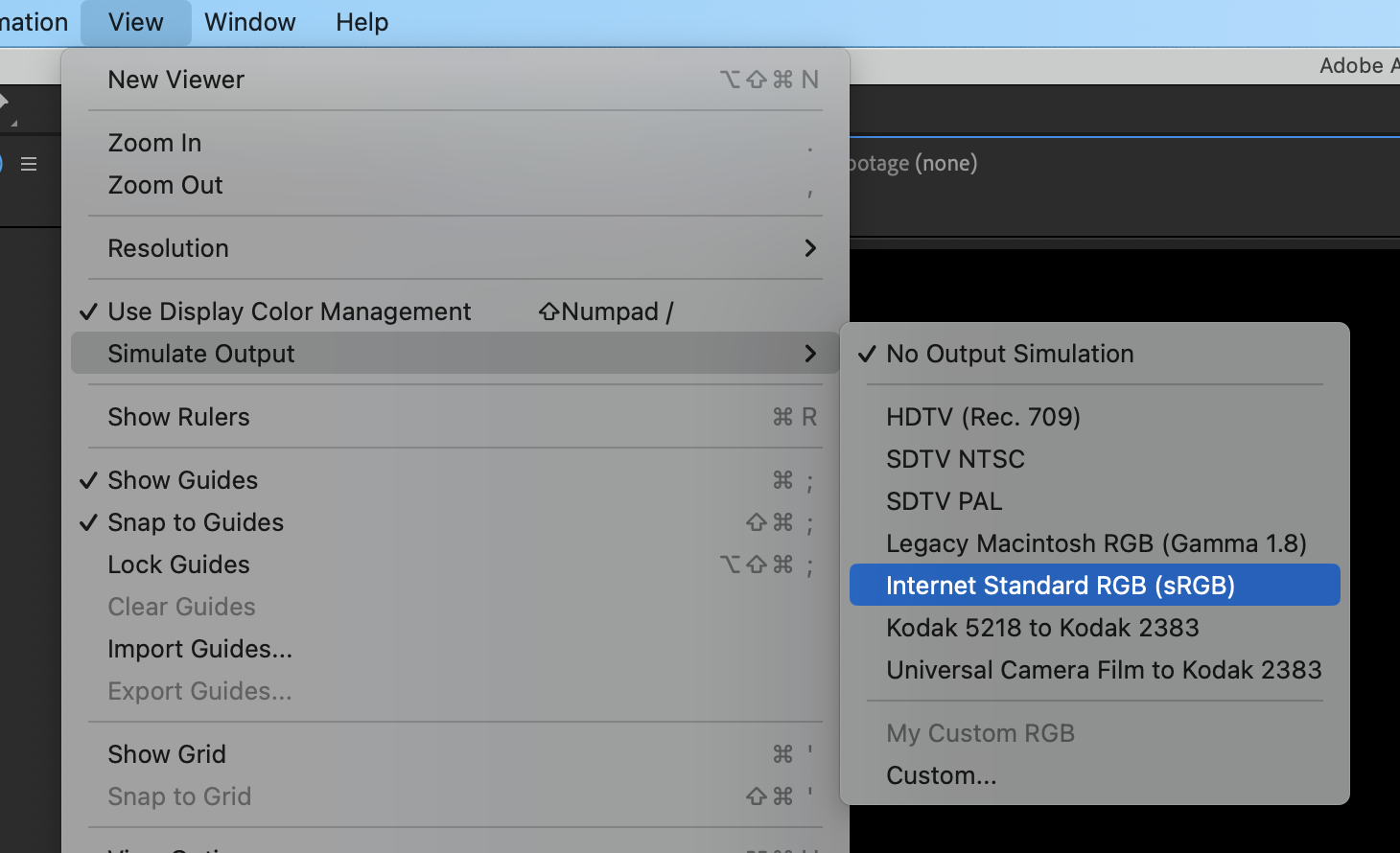
Task: Select SDTV PAL output simulation
Action: (x=944, y=500)
